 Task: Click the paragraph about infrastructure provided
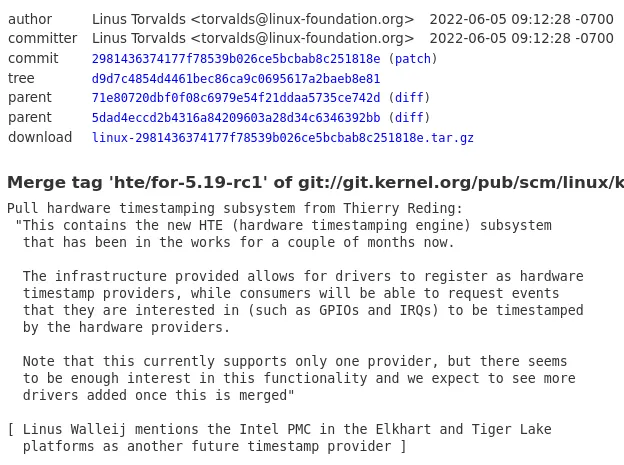point(303,302)
